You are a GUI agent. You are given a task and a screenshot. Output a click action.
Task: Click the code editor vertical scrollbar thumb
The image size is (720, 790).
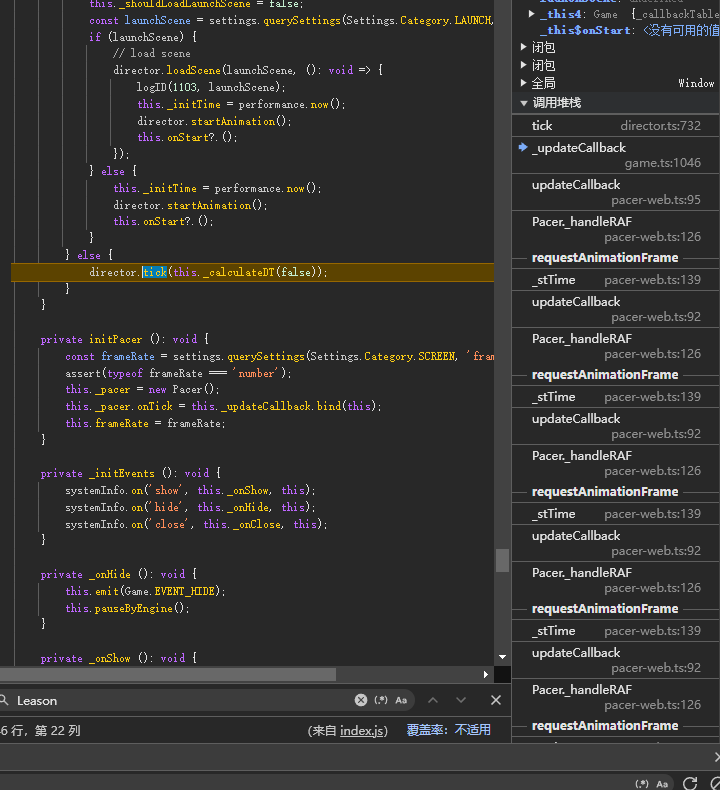(502, 560)
